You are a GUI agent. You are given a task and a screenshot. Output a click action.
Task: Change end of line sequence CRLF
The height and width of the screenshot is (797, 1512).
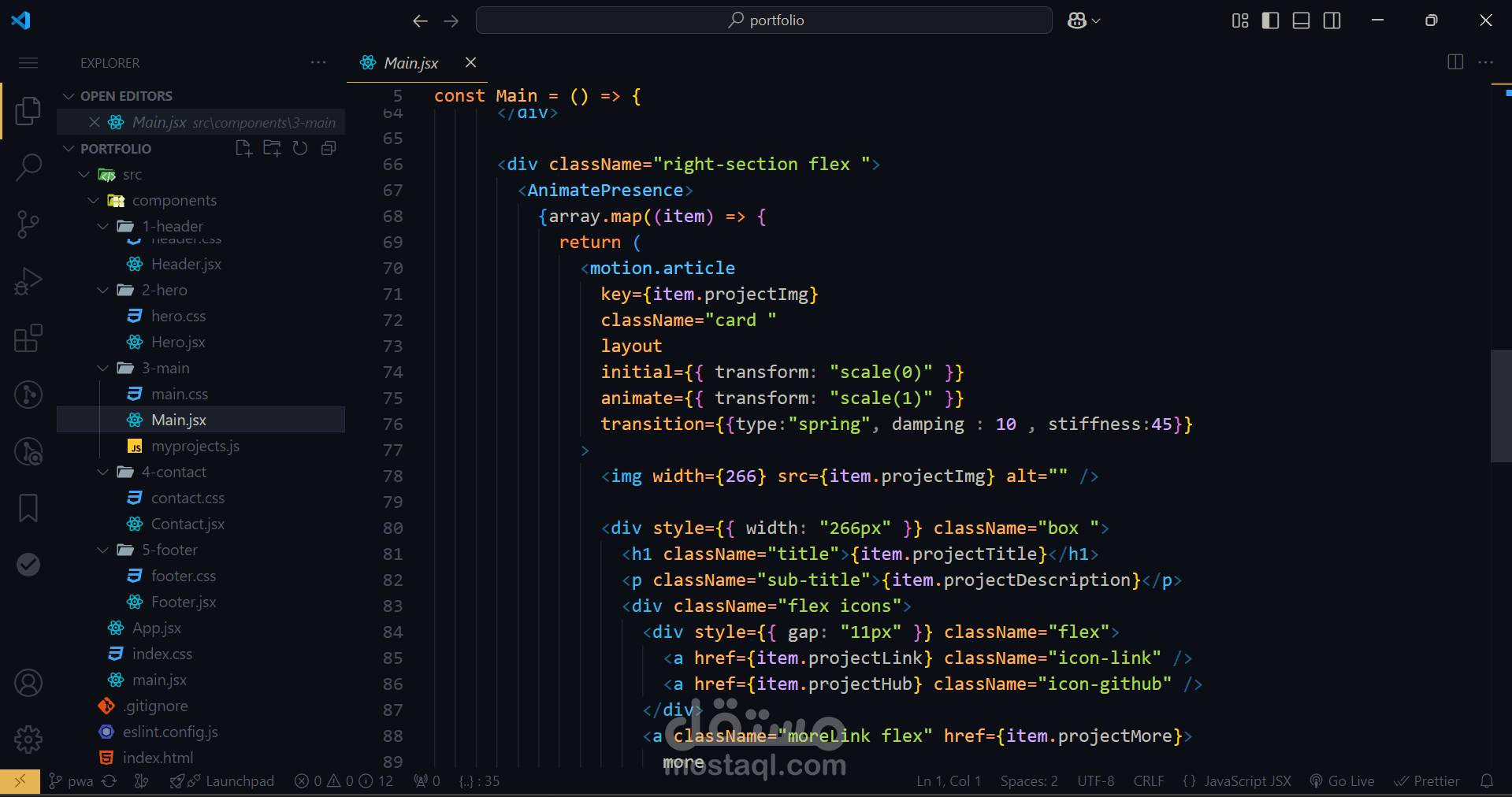tap(1149, 781)
